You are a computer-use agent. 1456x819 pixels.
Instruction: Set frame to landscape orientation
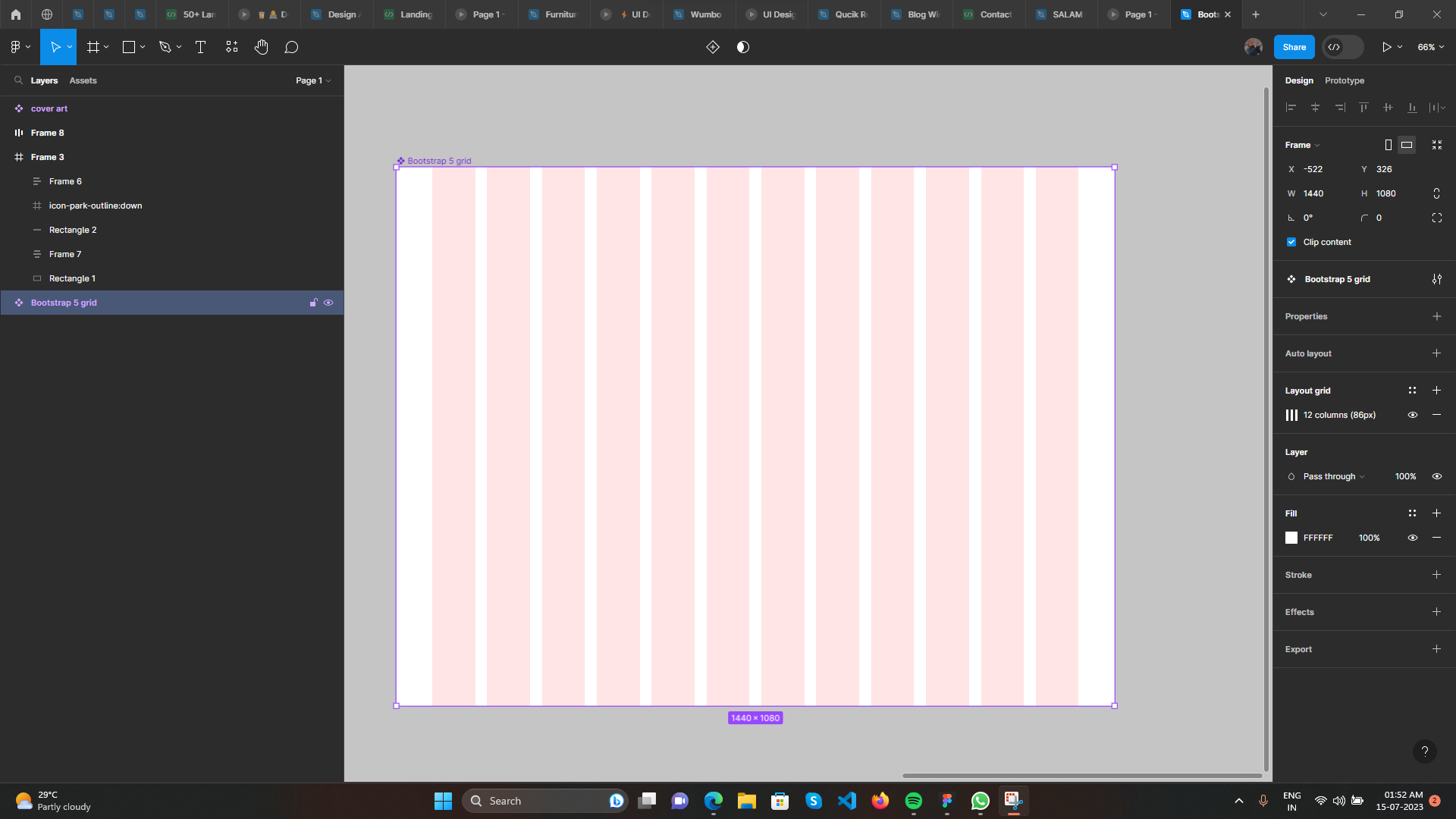1407,145
